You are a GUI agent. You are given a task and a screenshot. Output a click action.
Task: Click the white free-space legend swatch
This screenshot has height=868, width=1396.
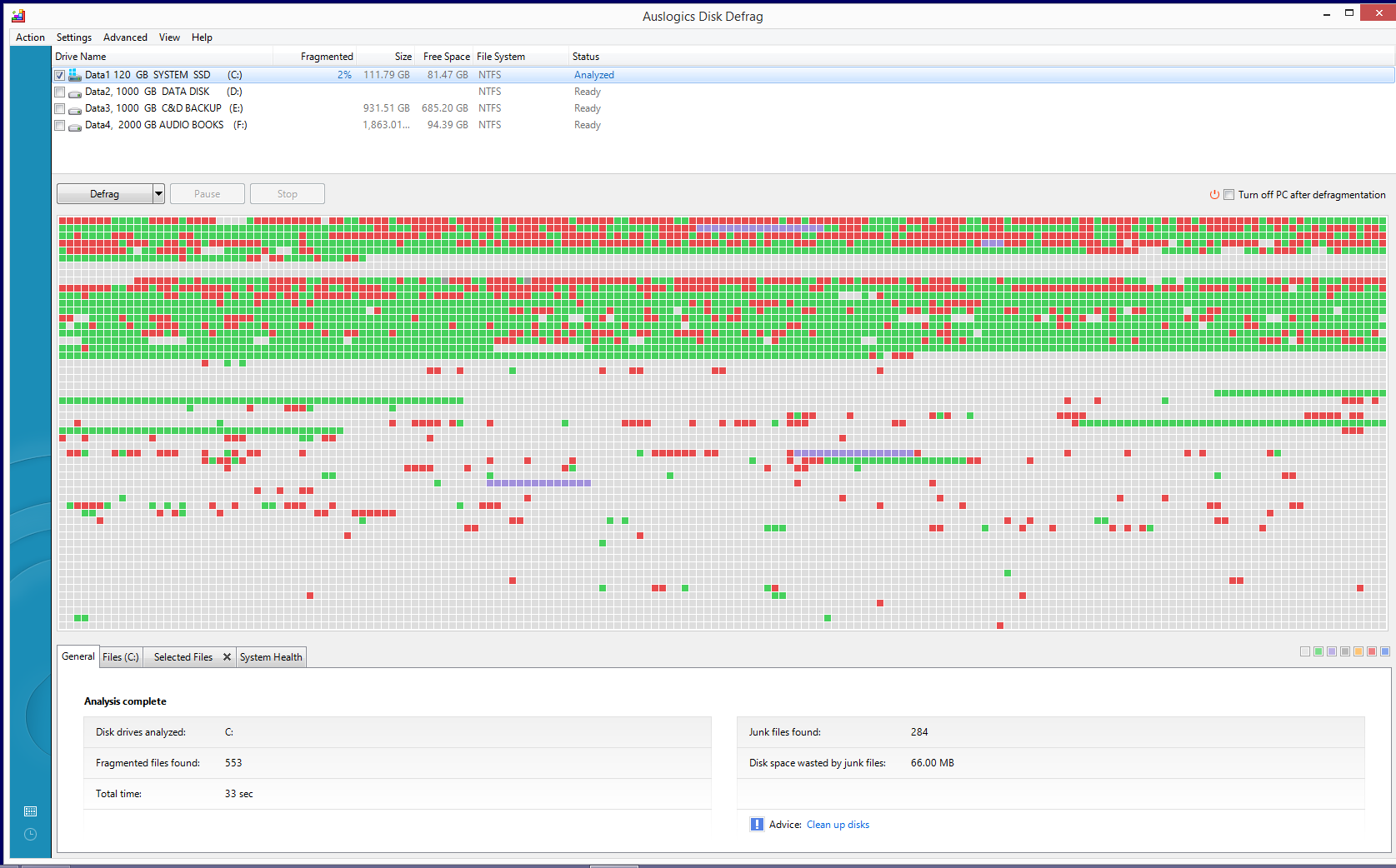tap(1305, 651)
